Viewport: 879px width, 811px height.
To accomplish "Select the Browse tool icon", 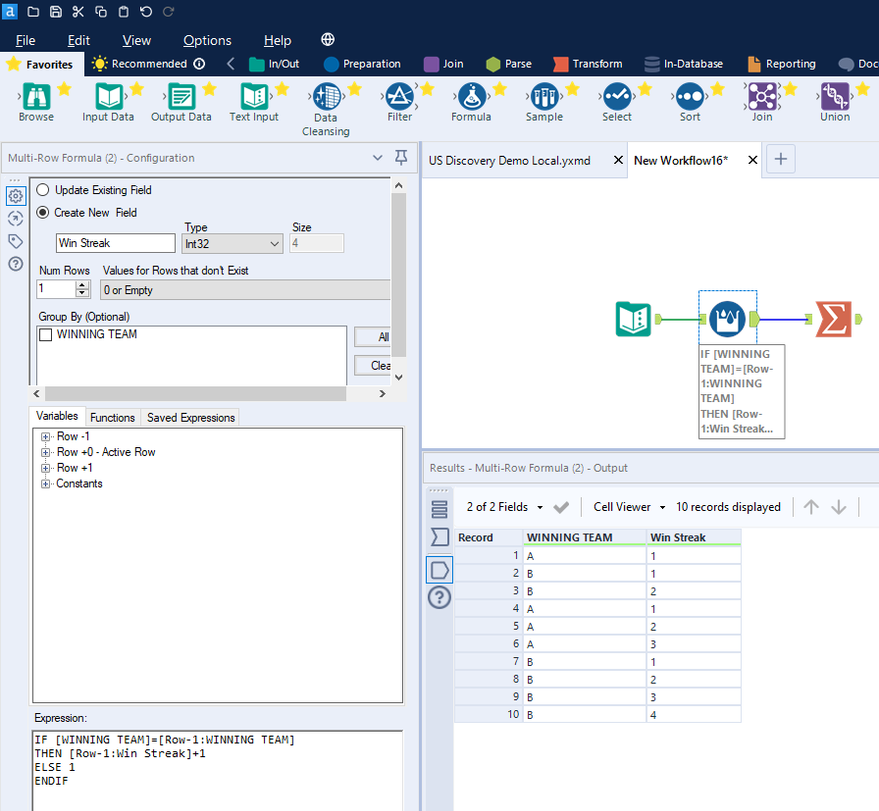I will tap(36, 97).
